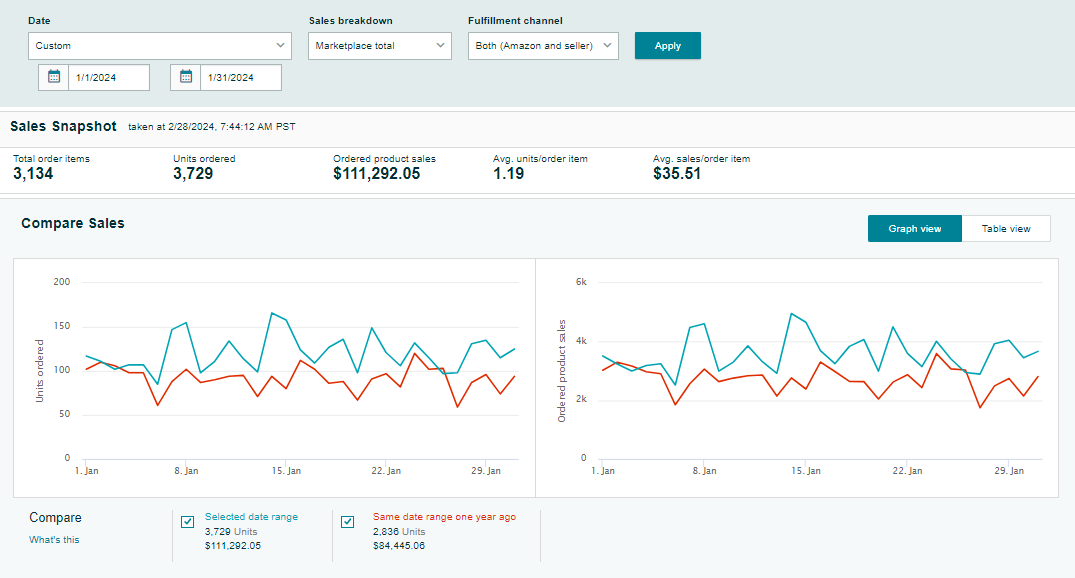Uncheck the Selected date range checkbox
Image resolution: width=1075 pixels, height=578 pixels.
[187, 522]
